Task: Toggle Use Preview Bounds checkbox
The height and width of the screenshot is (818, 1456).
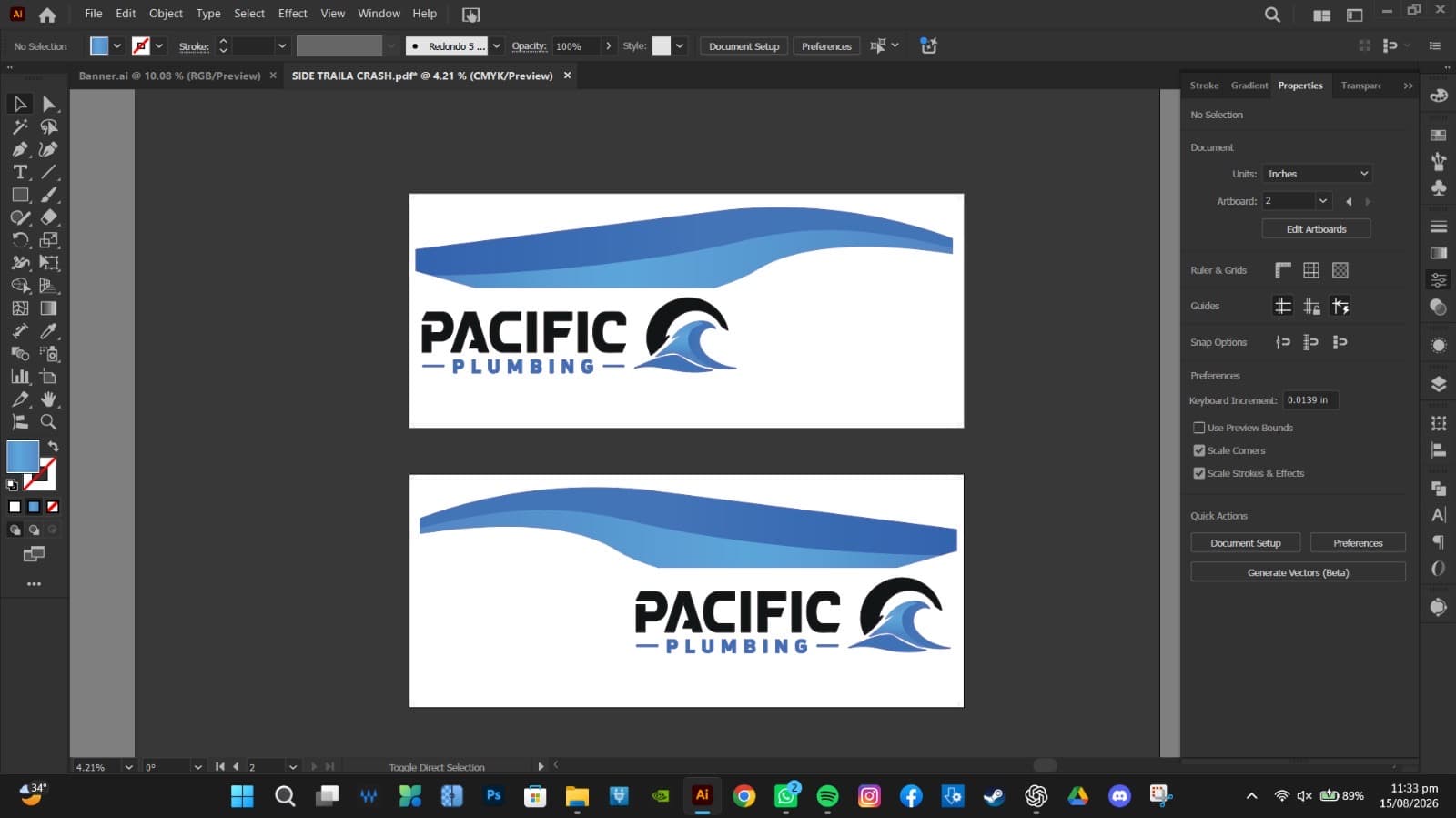Action: point(1199,428)
